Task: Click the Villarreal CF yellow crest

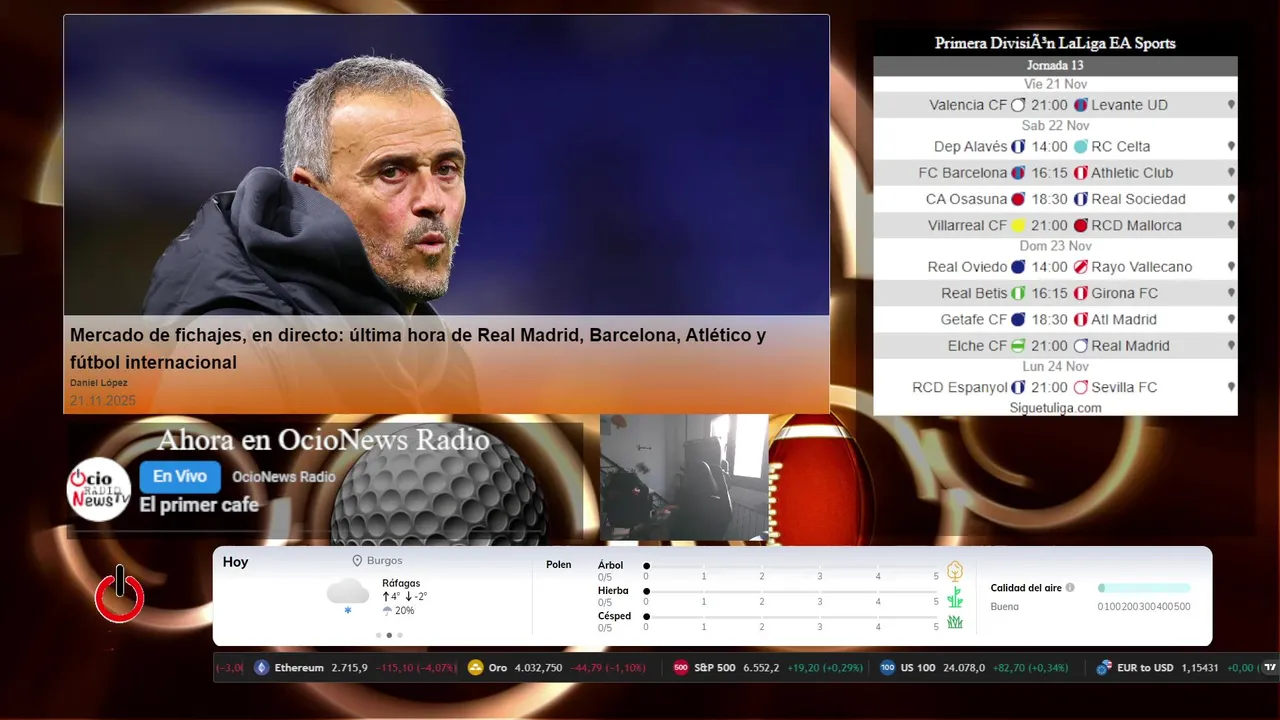Action: (1018, 226)
